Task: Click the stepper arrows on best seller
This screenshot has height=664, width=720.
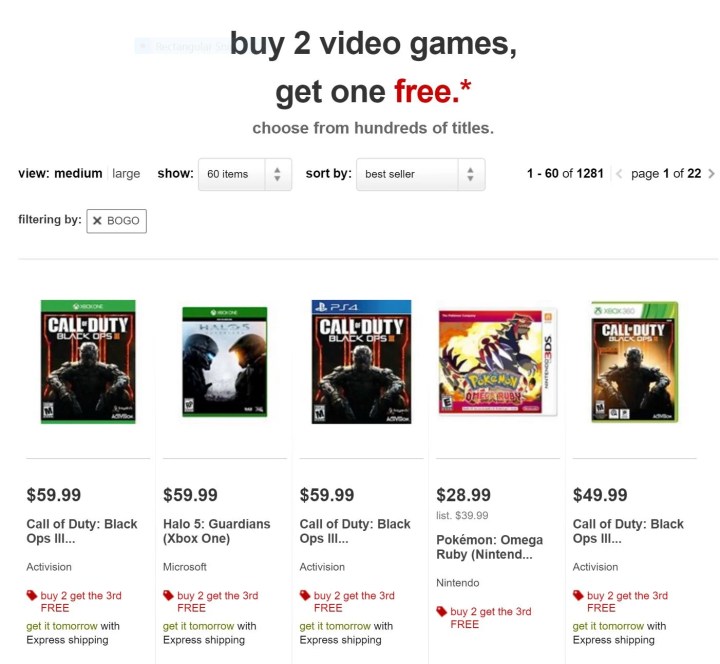Action: pos(470,174)
